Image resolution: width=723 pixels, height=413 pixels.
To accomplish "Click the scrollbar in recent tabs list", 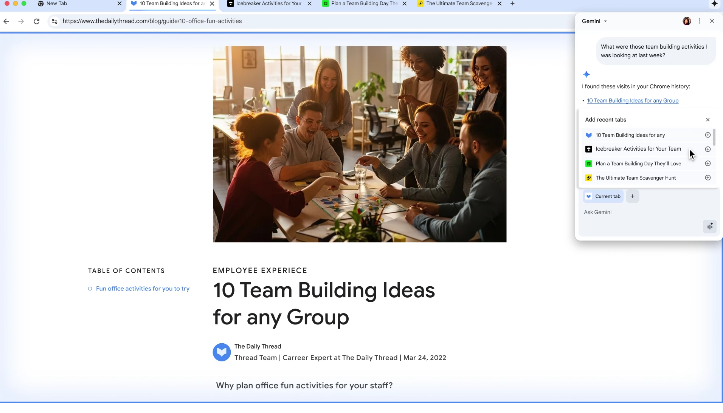I will click(714, 137).
